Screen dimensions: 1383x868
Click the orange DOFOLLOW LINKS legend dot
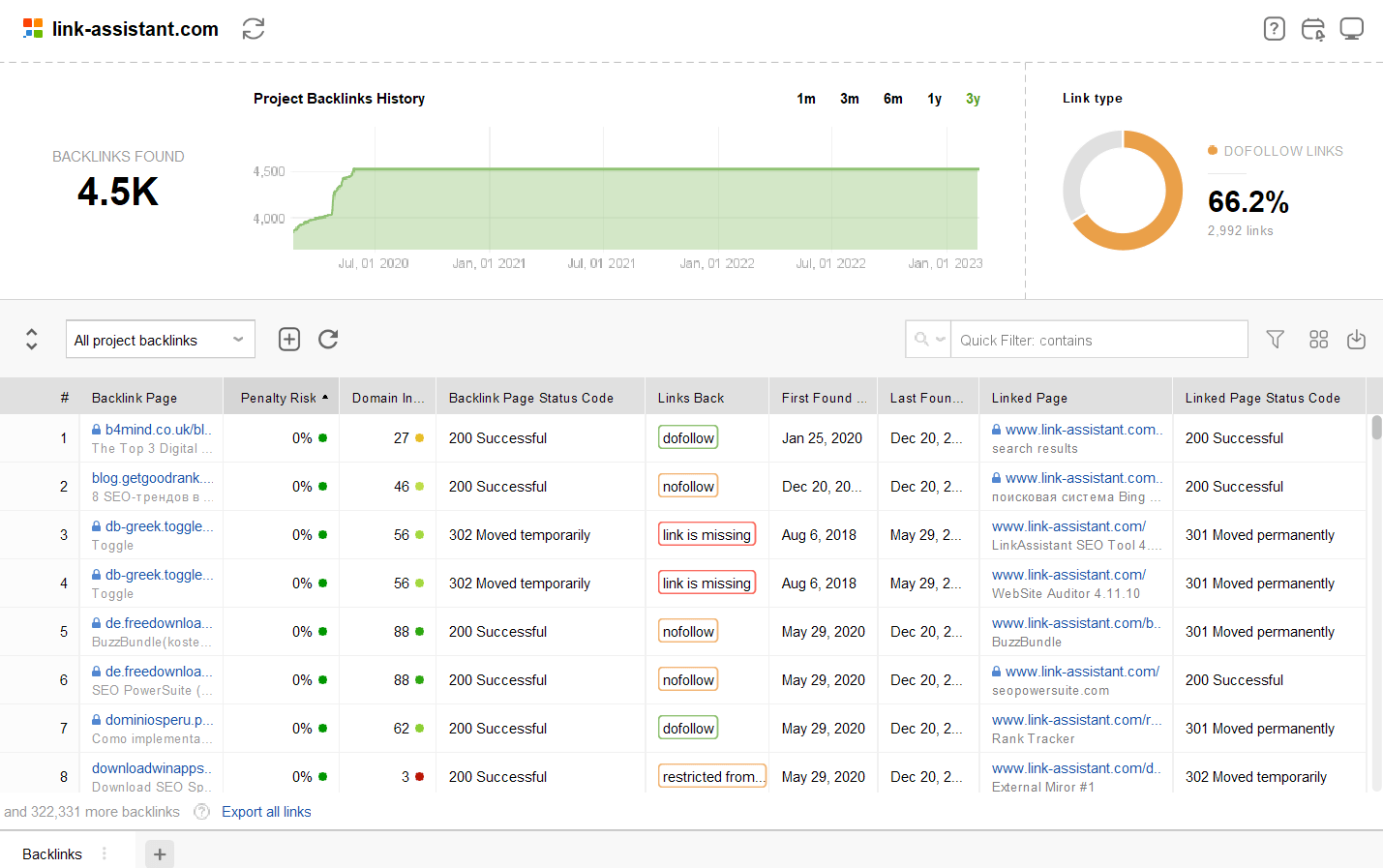tap(1213, 150)
